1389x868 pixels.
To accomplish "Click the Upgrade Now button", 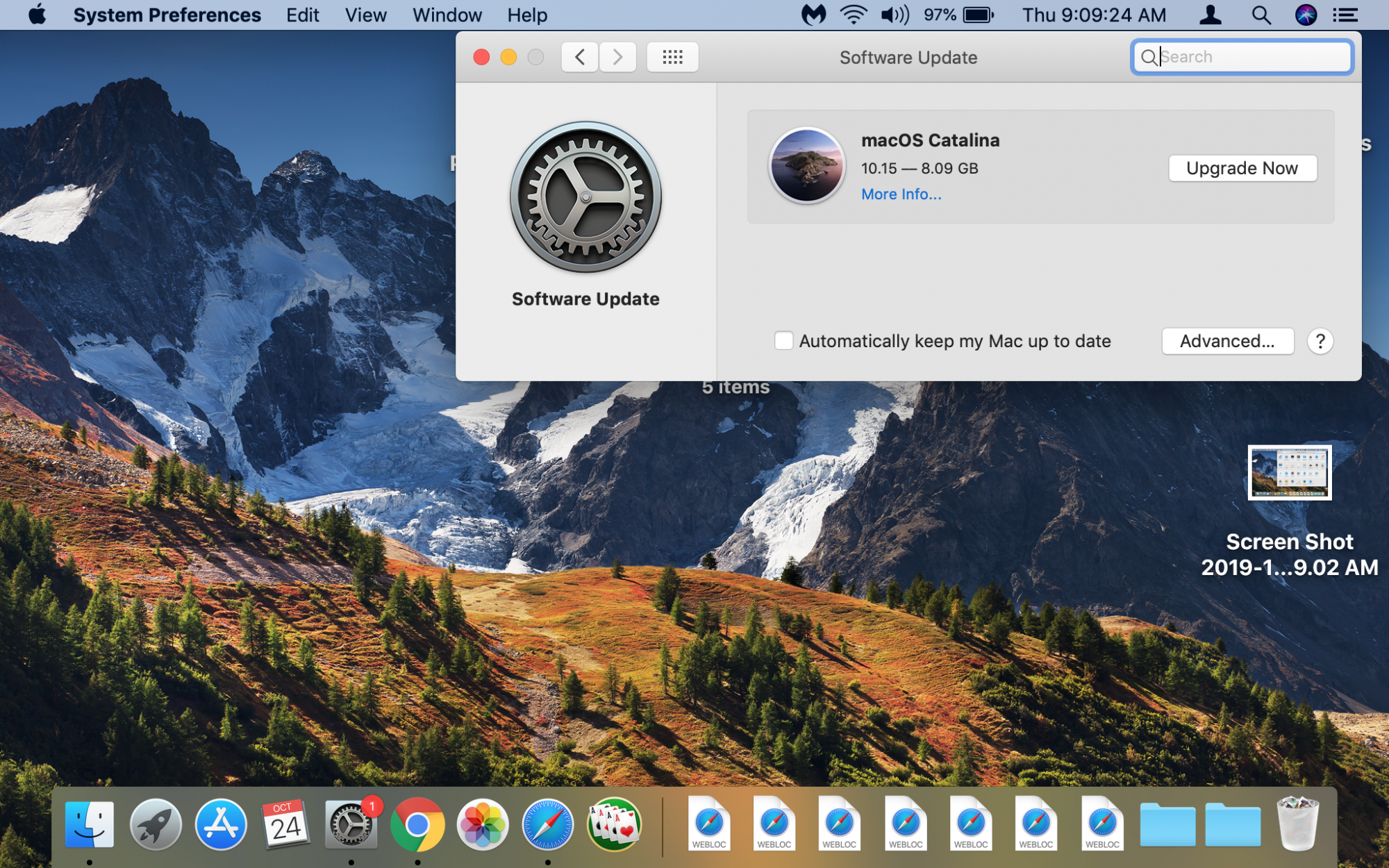I will [1242, 168].
